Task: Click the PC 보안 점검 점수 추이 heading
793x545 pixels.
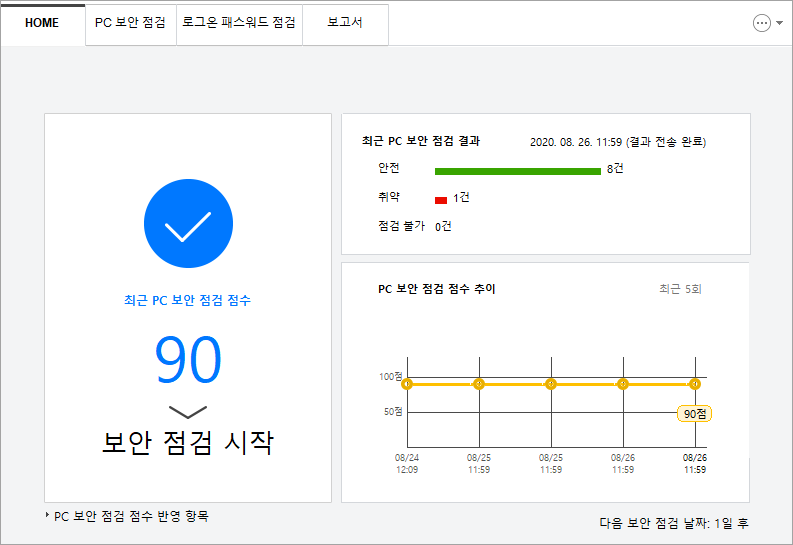Action: [437, 289]
